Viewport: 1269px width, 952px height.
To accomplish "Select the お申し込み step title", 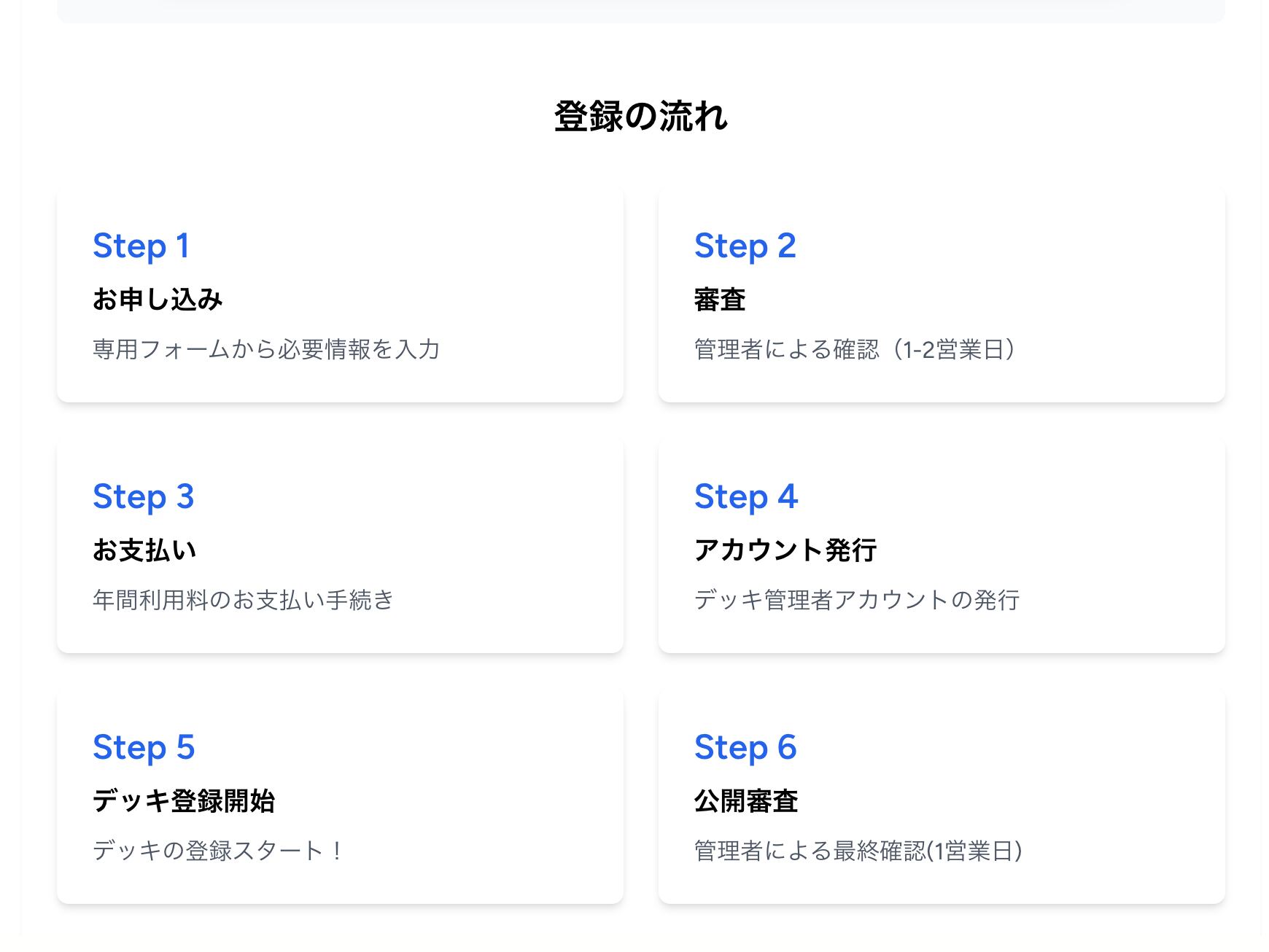I will point(158,300).
